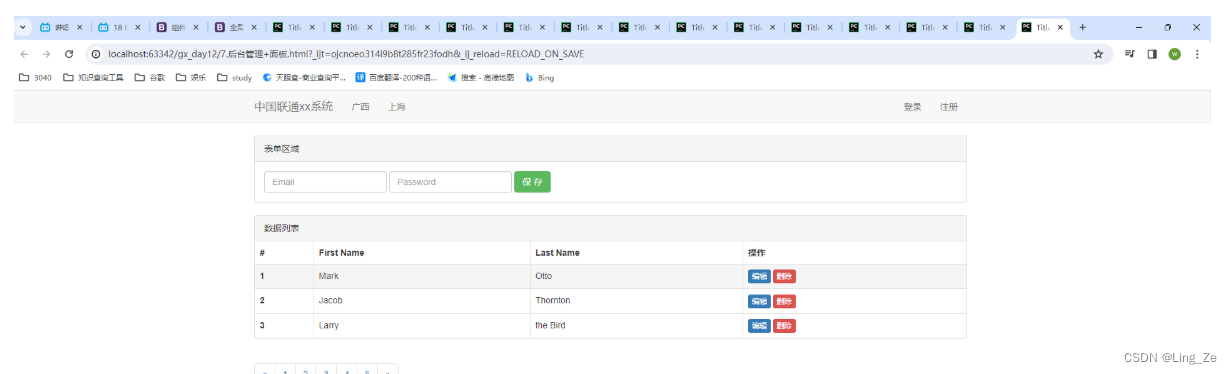Click the 数据列表 panel heading
The image size is (1232, 374).
pyautogui.click(x=610, y=228)
